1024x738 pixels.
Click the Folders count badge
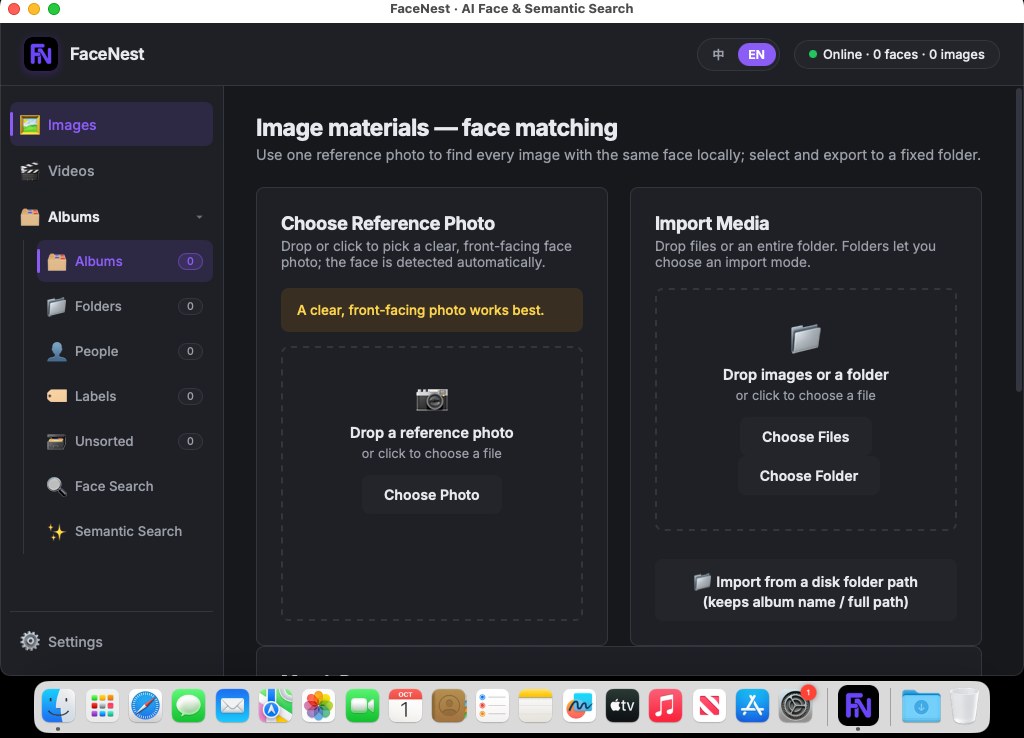click(x=190, y=306)
